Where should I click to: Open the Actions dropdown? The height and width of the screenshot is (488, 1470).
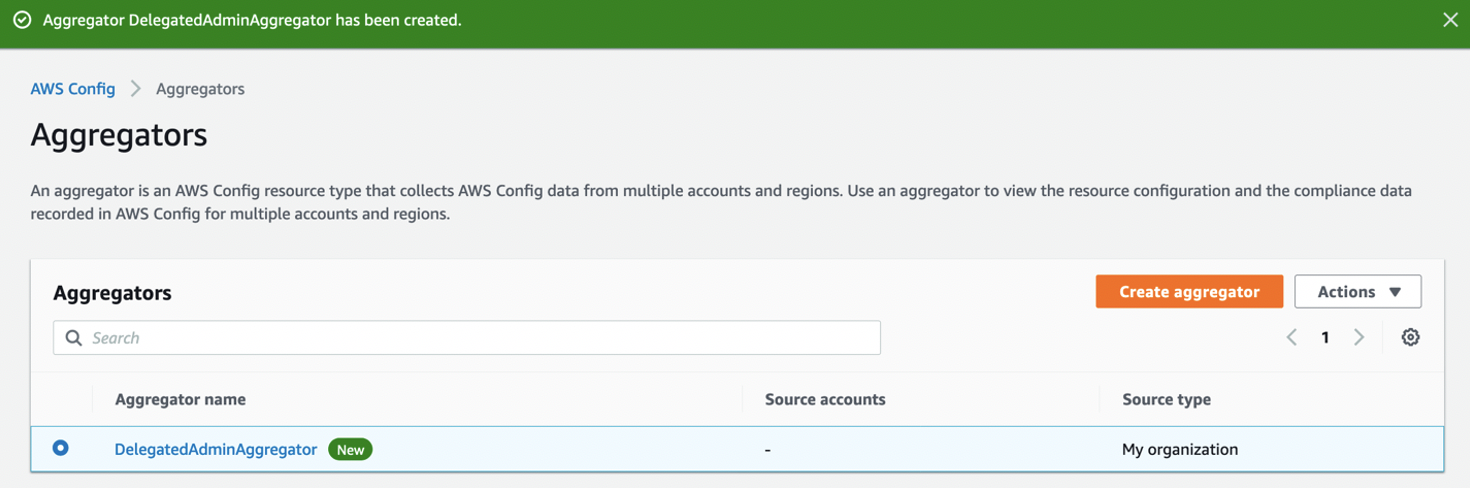pos(1358,292)
